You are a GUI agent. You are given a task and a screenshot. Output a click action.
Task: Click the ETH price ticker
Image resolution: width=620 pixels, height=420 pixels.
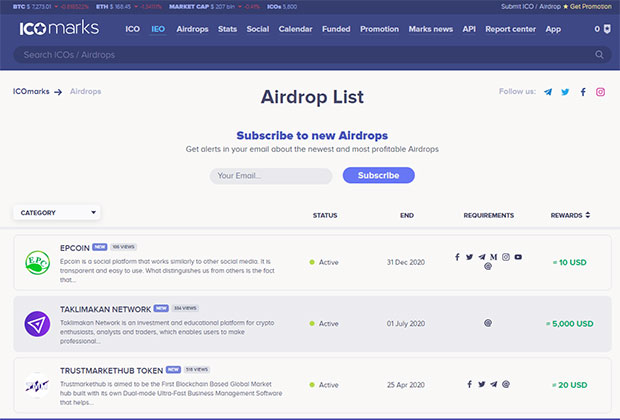[129, 7]
